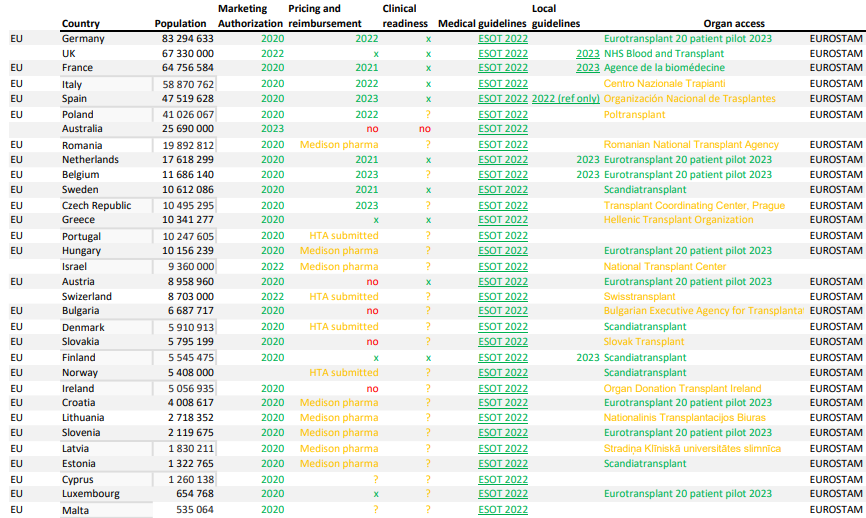This screenshot has height=518, width=866.
Task: Select the Slovak Transplant cell
Action: (643, 342)
